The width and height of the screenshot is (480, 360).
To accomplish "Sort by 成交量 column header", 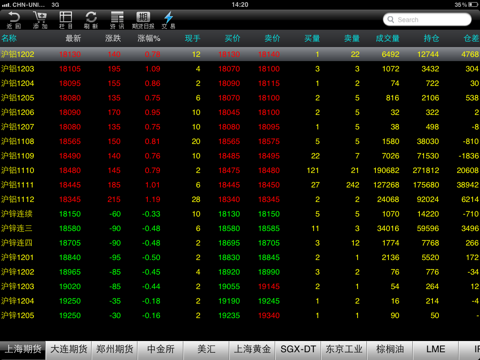I will tap(388, 38).
